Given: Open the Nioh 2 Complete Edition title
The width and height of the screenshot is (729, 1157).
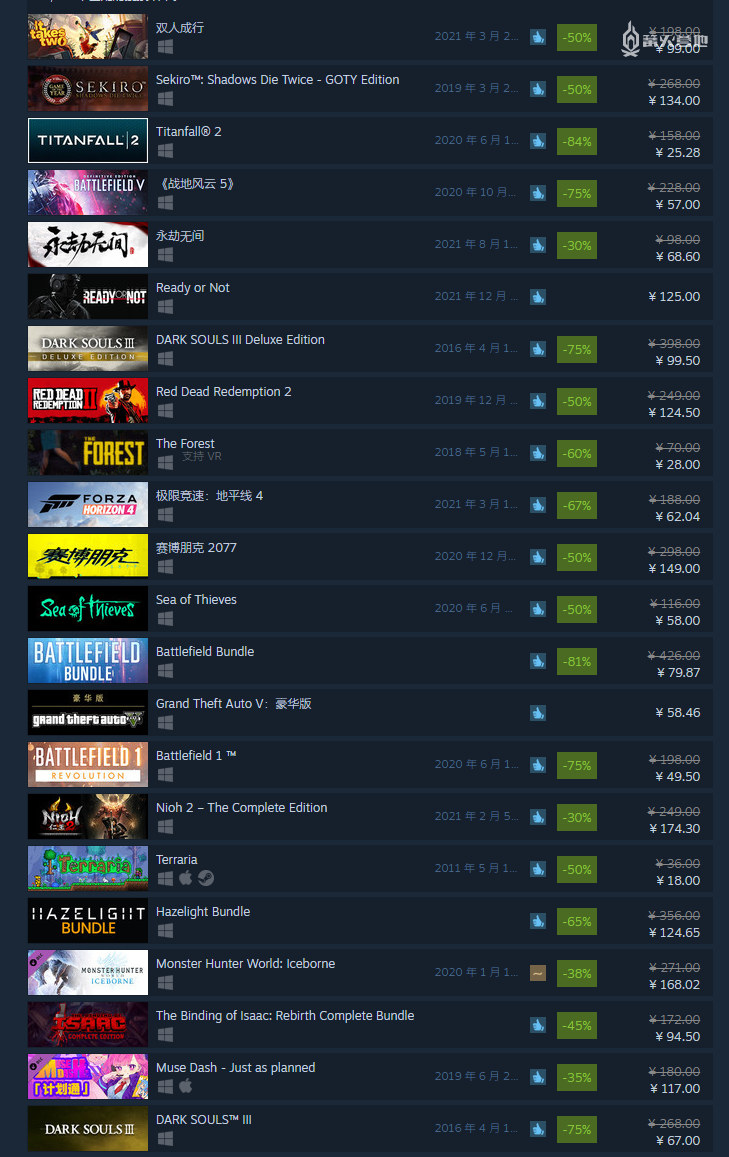Looking at the screenshot, I should click(x=241, y=808).
